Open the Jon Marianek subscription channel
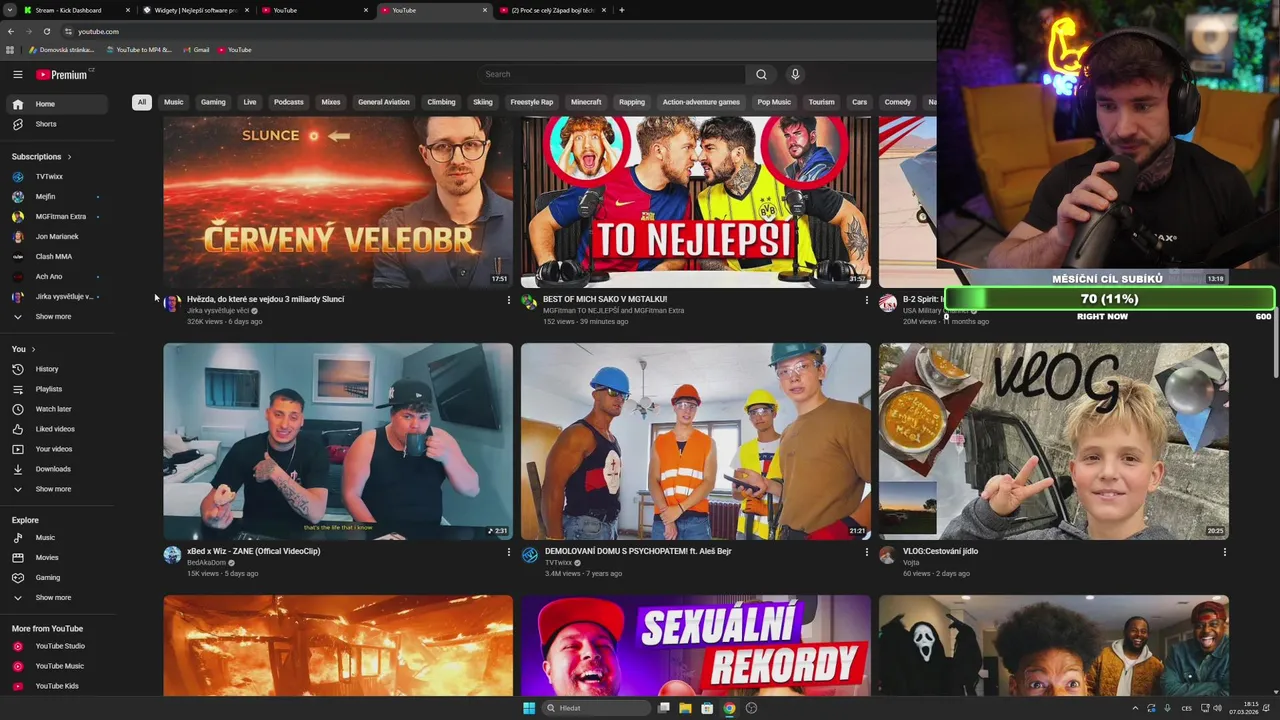The height and width of the screenshot is (720, 1280). tap(57, 237)
